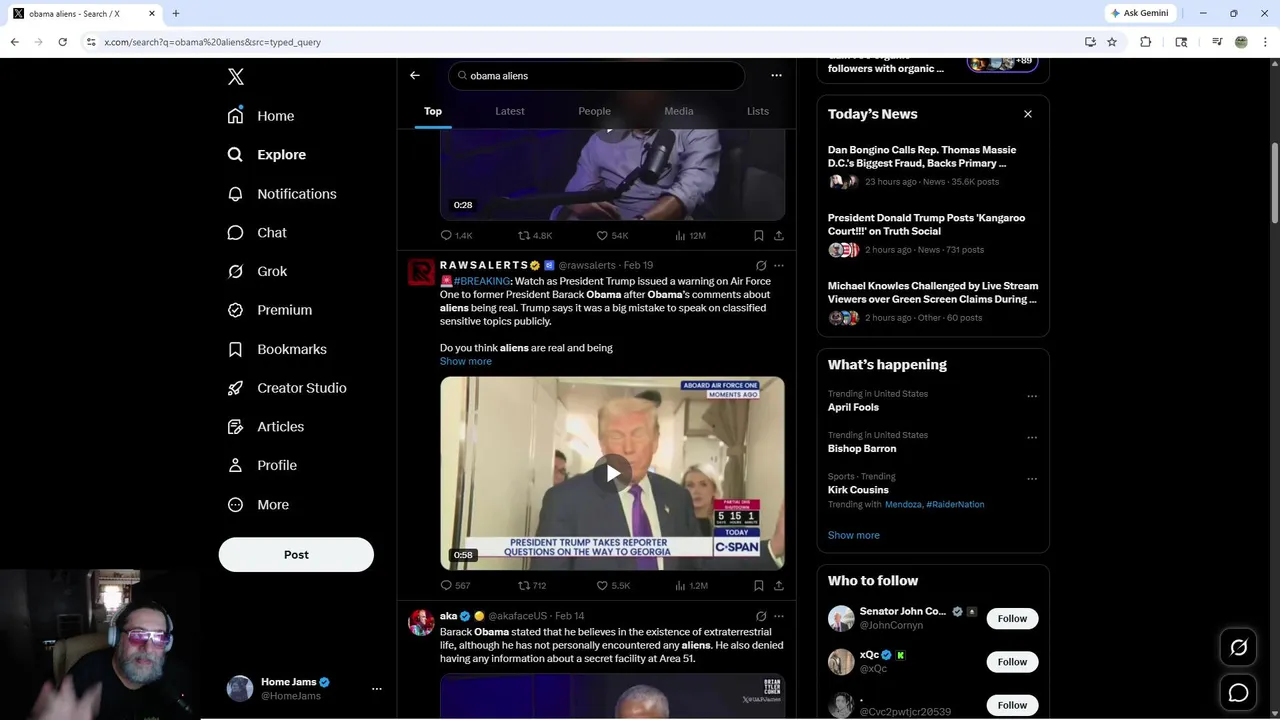Image resolution: width=1280 pixels, height=720 pixels.
Task: Open Michael Knowles green screen story
Action: pos(933,301)
